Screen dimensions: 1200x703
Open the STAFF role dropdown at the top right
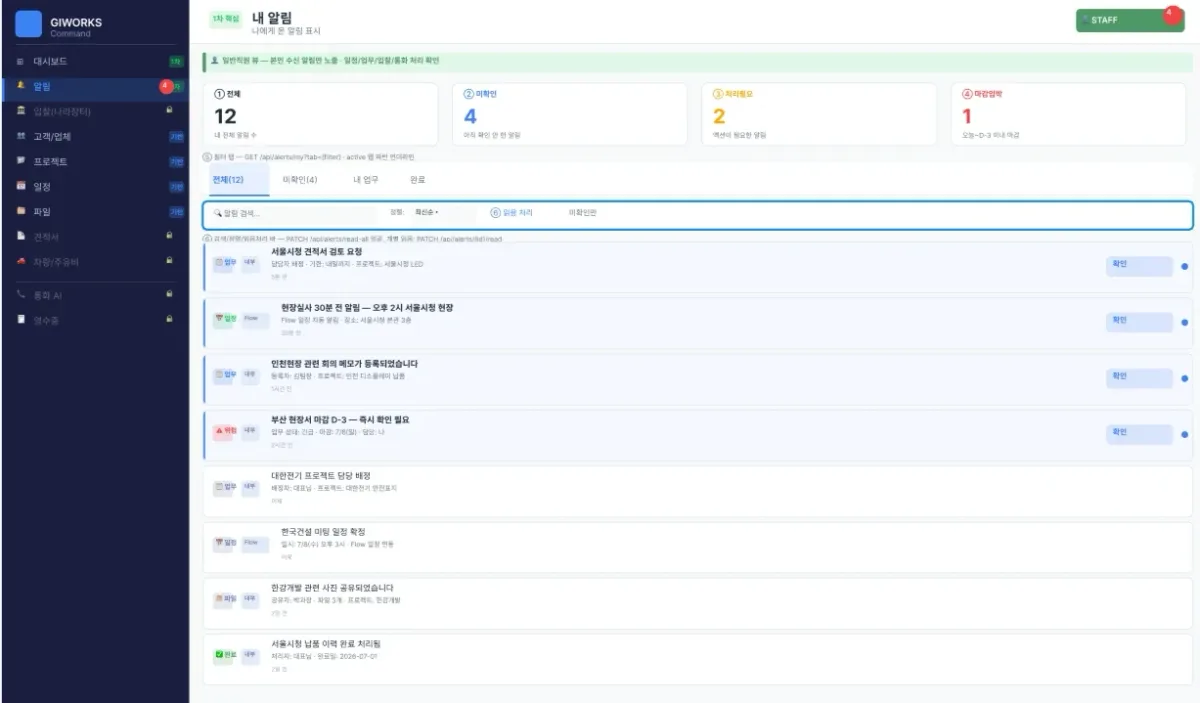tap(1129, 20)
